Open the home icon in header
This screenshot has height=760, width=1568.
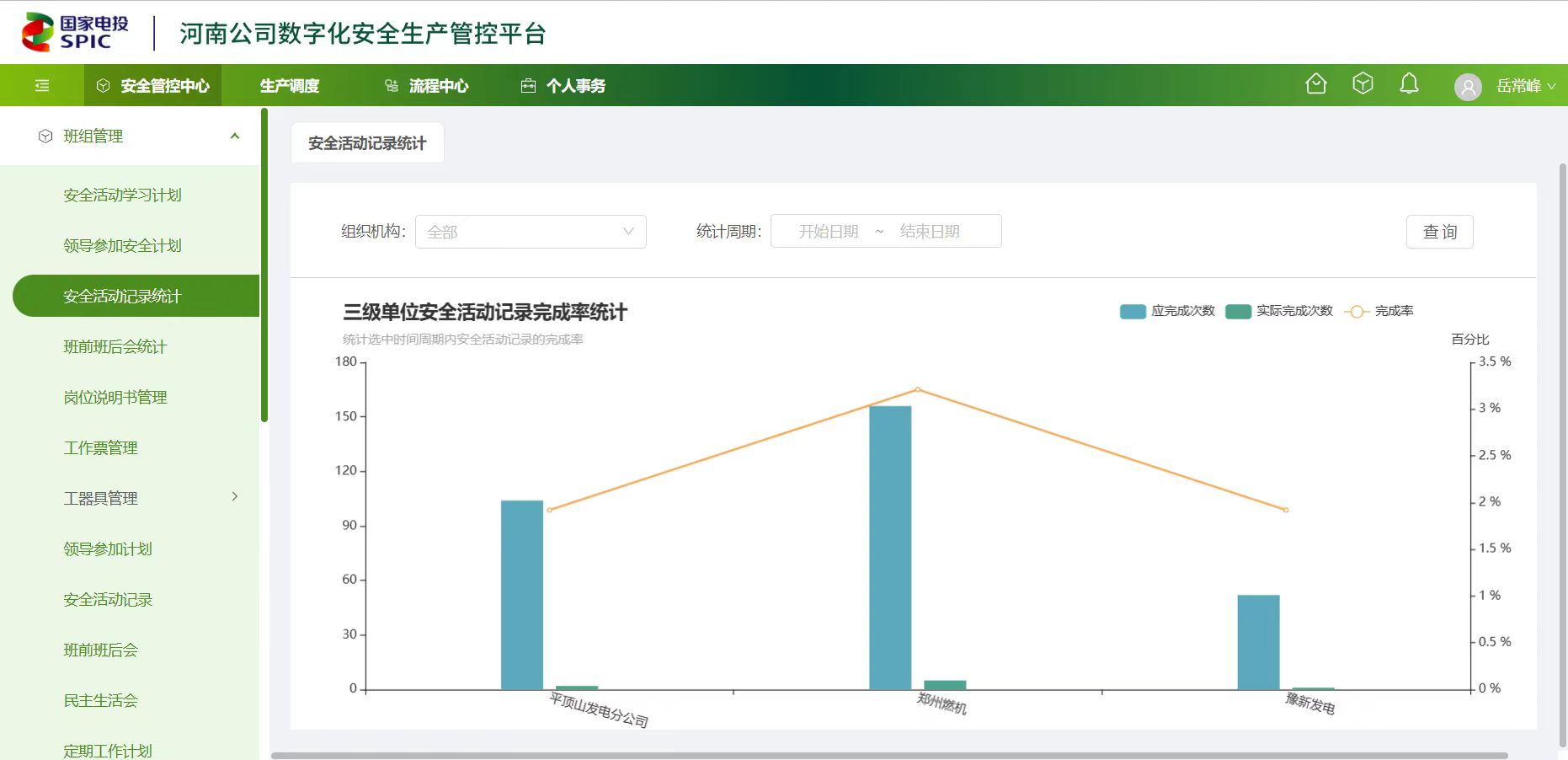1315,83
